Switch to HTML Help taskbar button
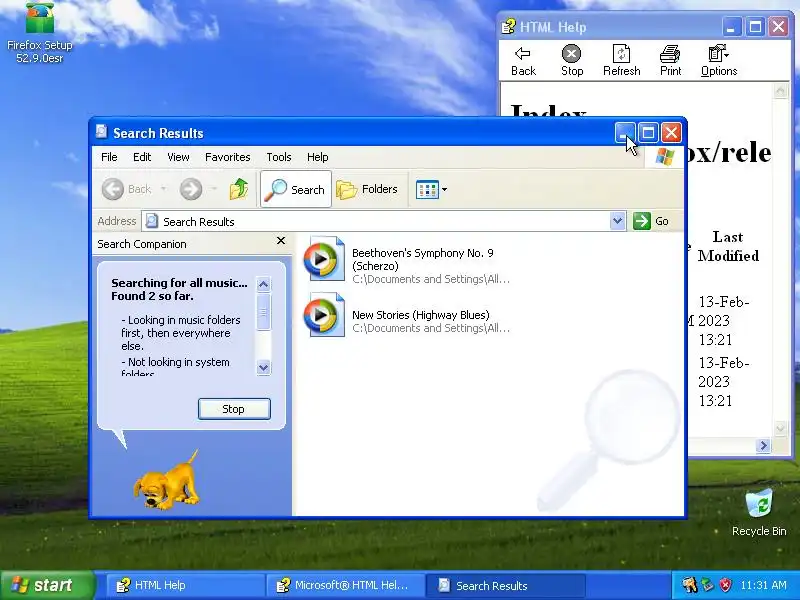800x600 pixels. (x=184, y=585)
